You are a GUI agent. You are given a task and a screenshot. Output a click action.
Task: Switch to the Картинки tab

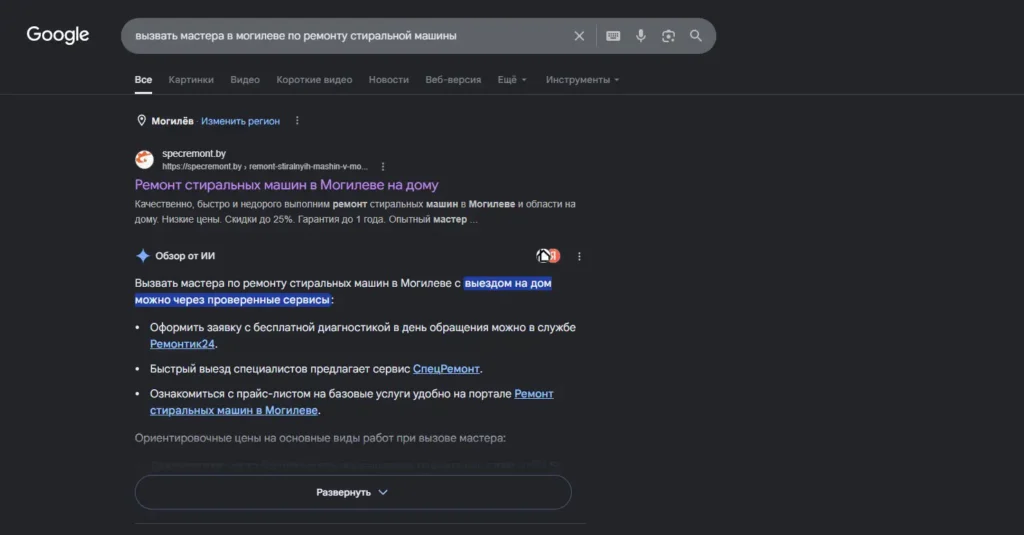click(x=191, y=80)
